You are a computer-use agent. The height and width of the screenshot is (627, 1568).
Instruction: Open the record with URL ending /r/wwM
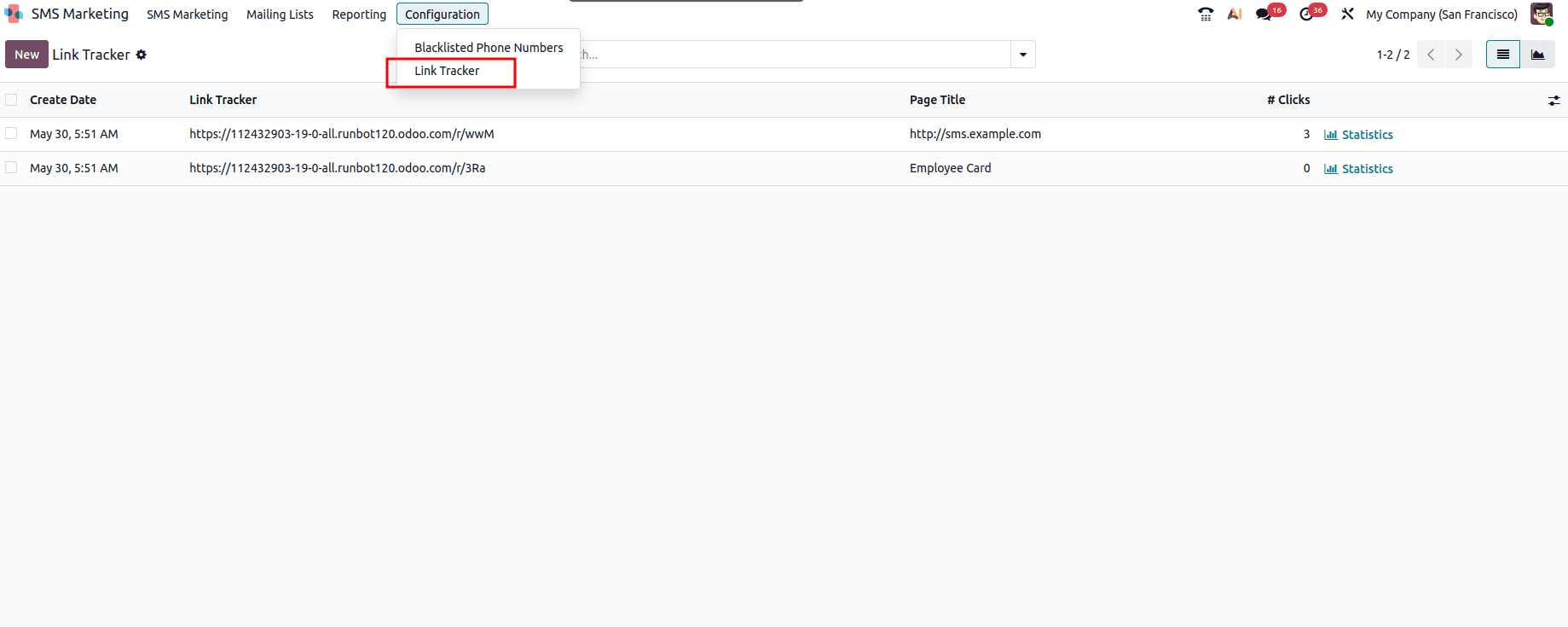pos(342,134)
